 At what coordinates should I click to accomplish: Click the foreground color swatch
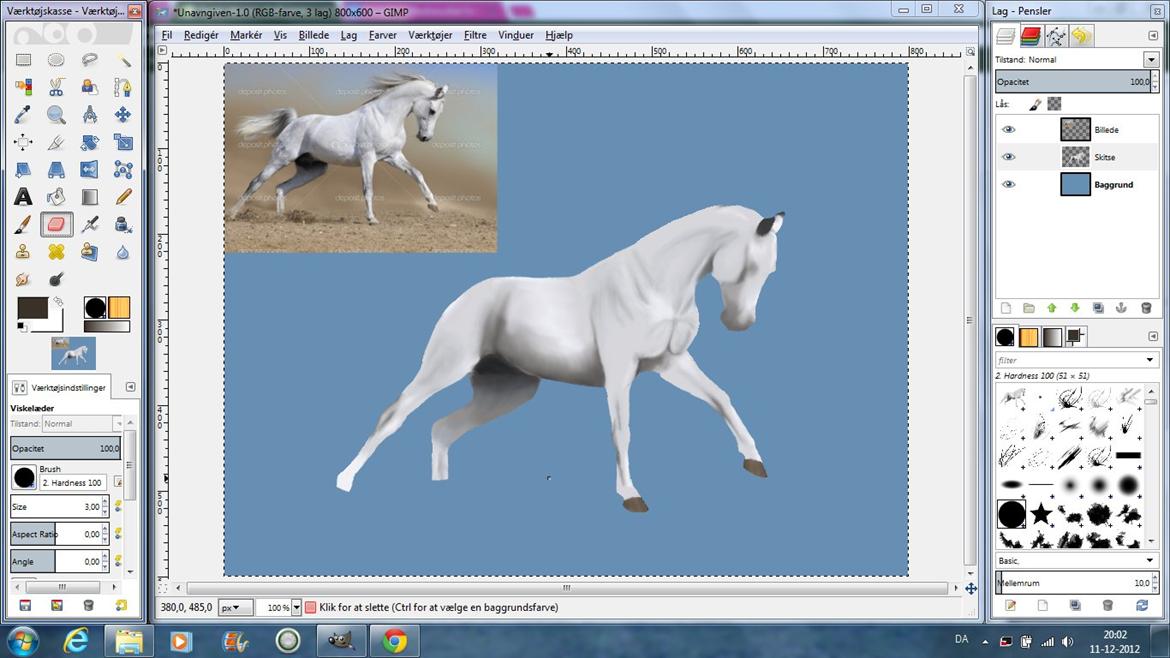click(x=32, y=309)
